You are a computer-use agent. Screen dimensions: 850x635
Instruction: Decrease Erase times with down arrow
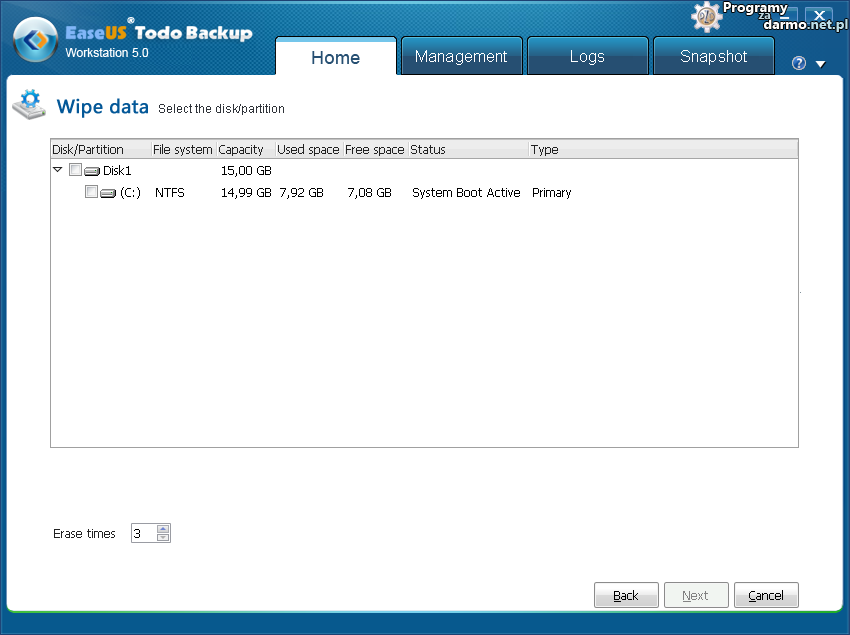[164, 538]
